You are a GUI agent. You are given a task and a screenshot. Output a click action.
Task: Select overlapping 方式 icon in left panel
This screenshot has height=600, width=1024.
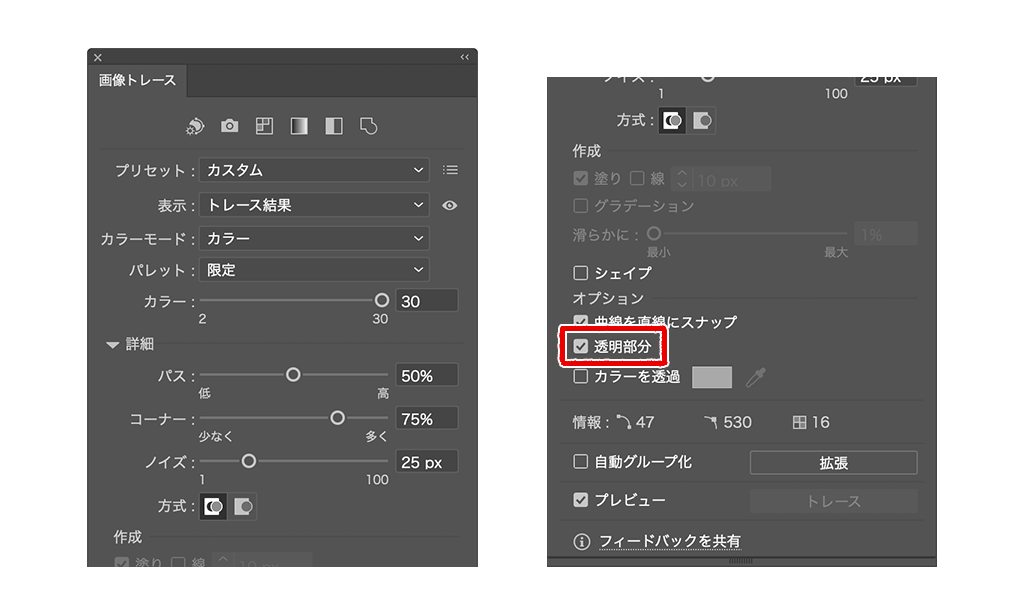pos(244,507)
